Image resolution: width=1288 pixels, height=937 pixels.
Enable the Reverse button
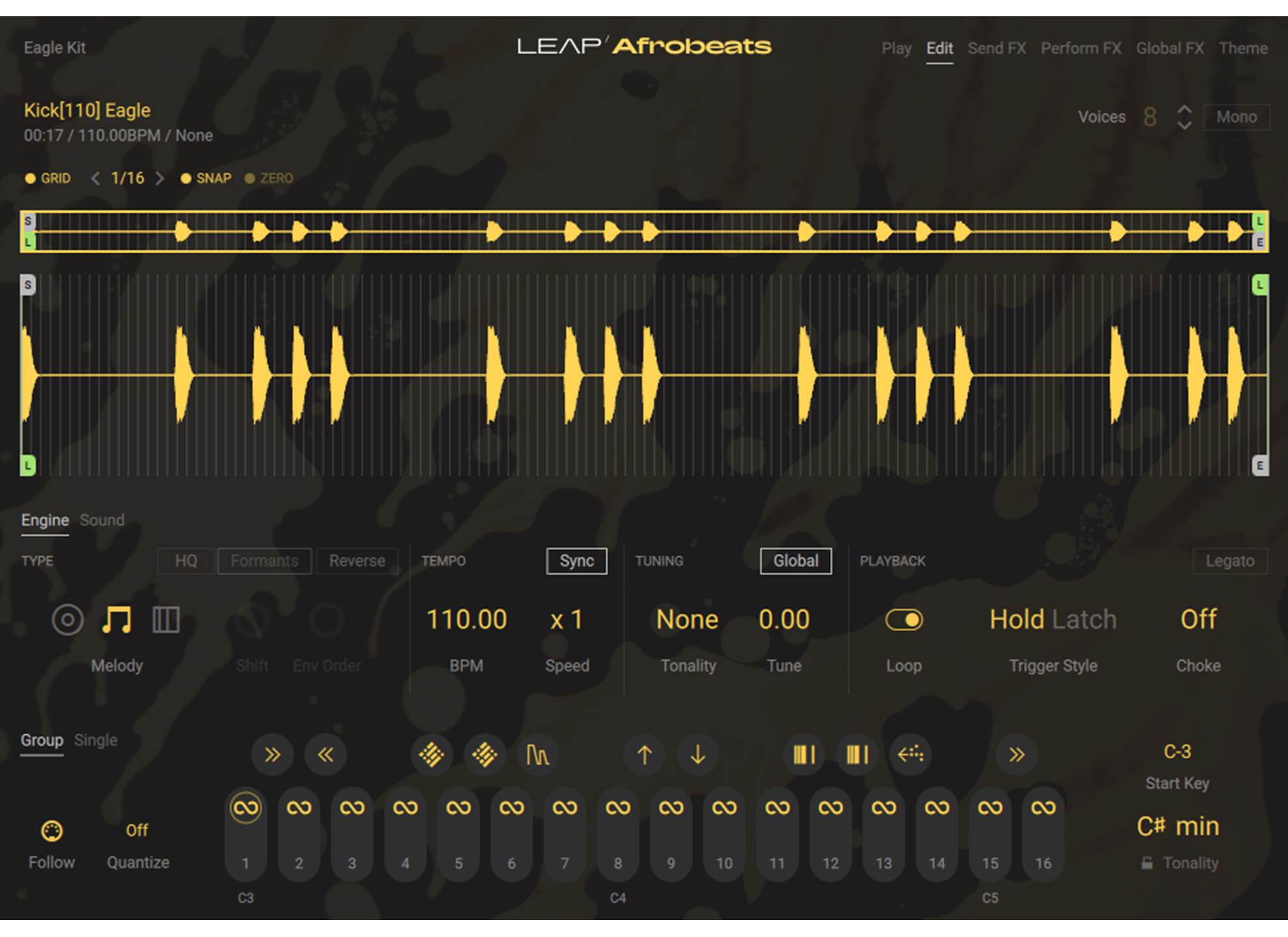pyautogui.click(x=356, y=561)
